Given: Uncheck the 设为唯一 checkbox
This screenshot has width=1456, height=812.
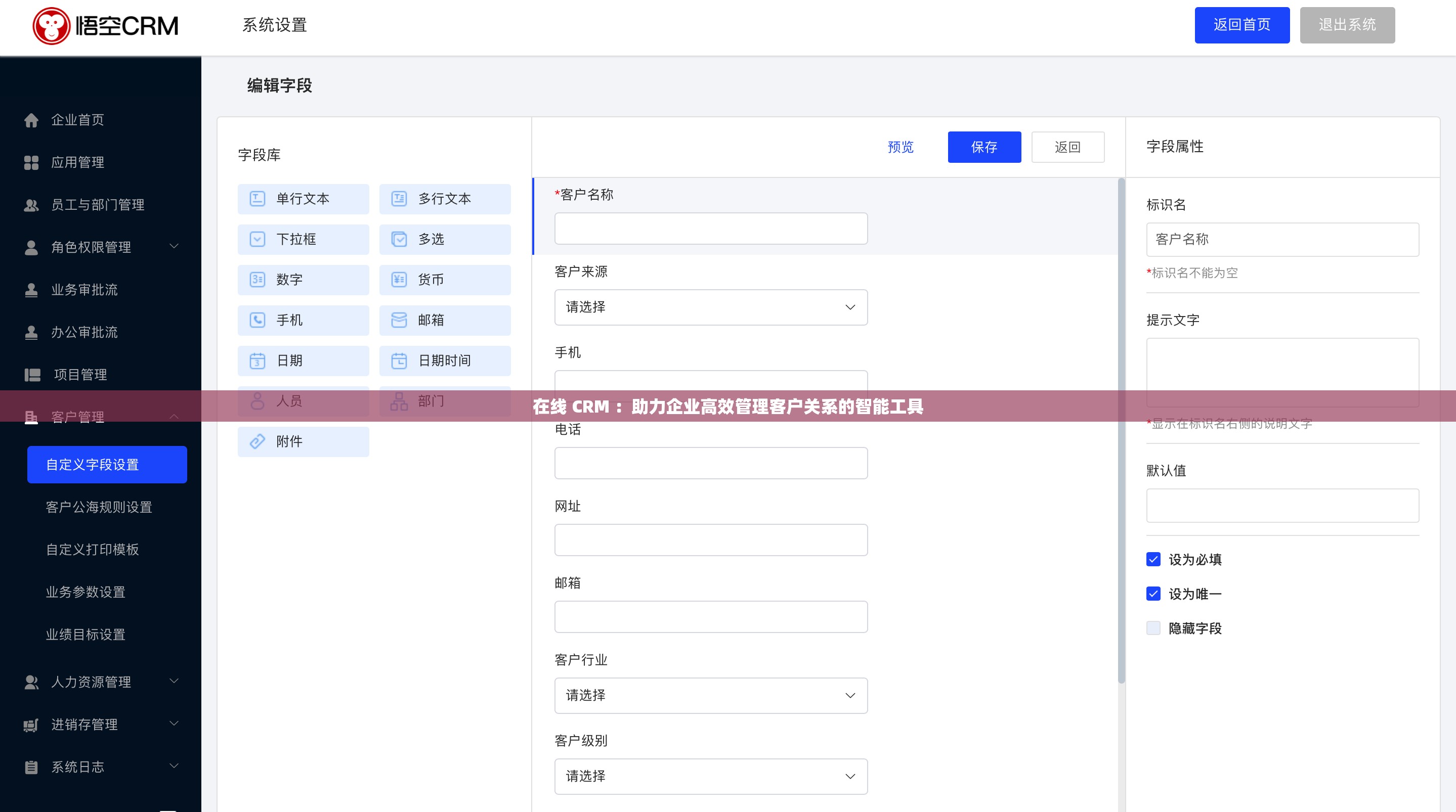Looking at the screenshot, I should point(1153,594).
